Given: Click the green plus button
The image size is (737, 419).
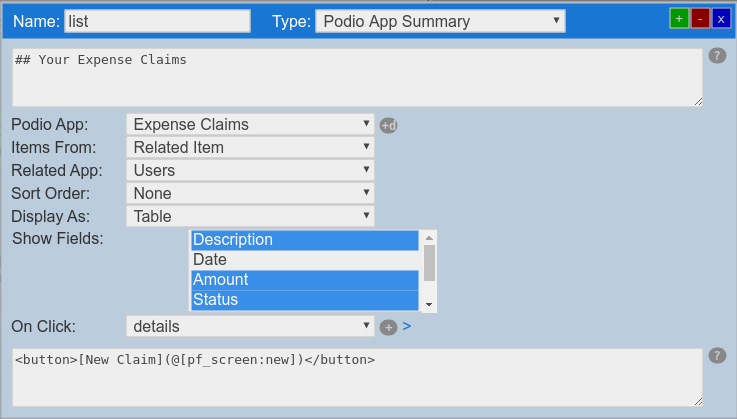Looking at the screenshot, I should pyautogui.click(x=679, y=19).
